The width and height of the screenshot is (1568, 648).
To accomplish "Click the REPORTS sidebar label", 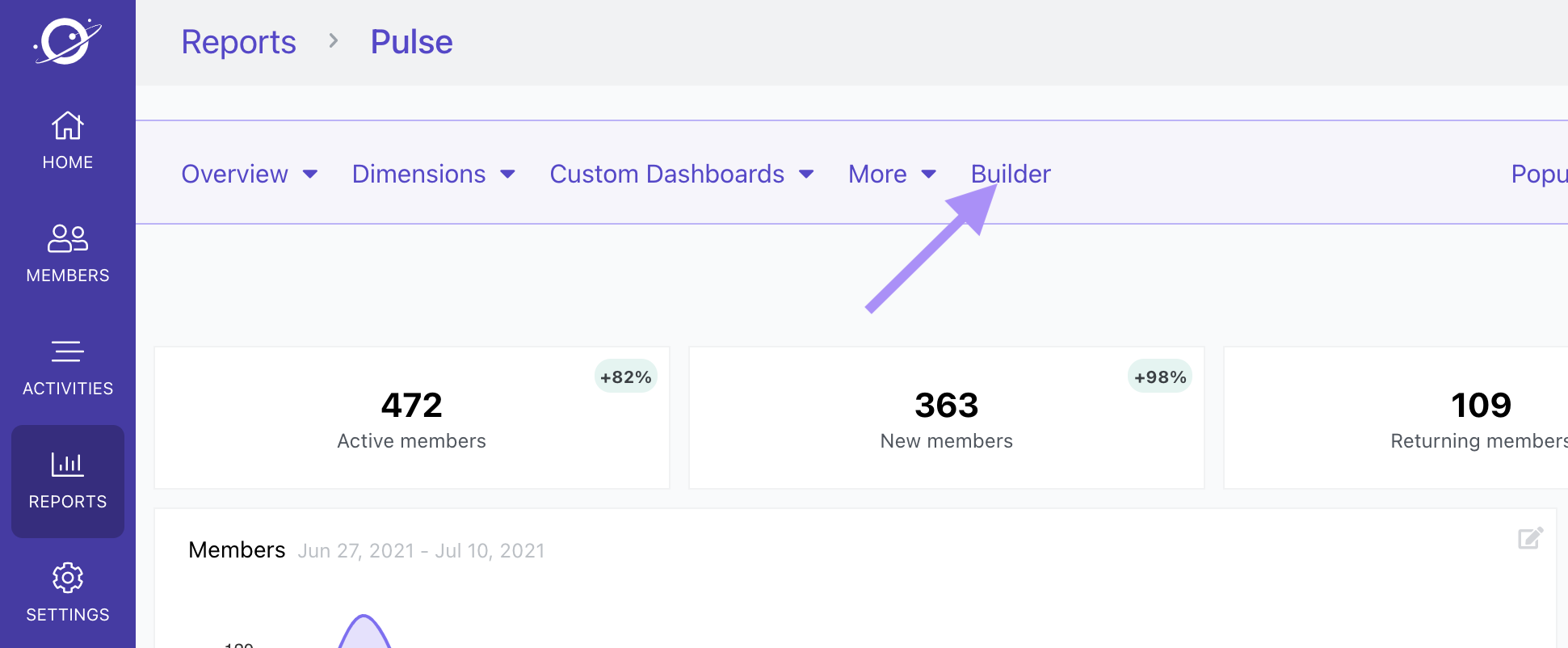I will point(68,502).
